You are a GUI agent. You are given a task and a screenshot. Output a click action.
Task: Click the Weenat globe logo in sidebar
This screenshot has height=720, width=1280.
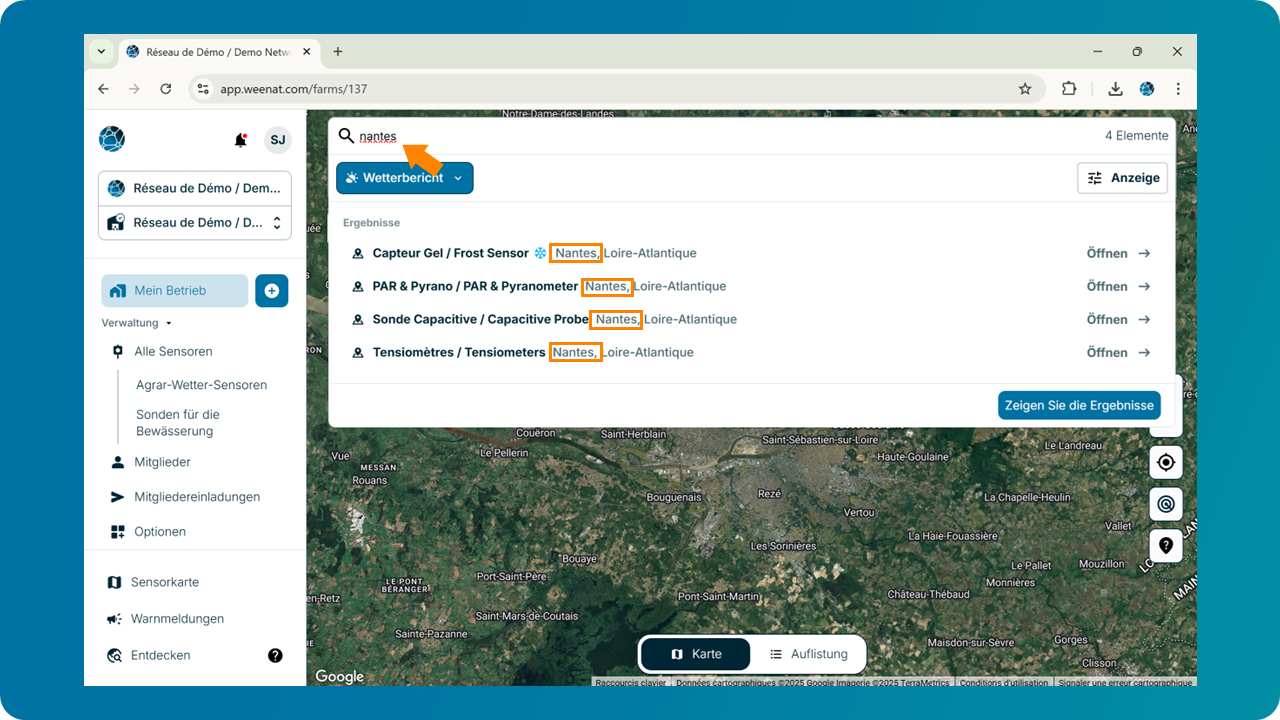[x=112, y=139]
